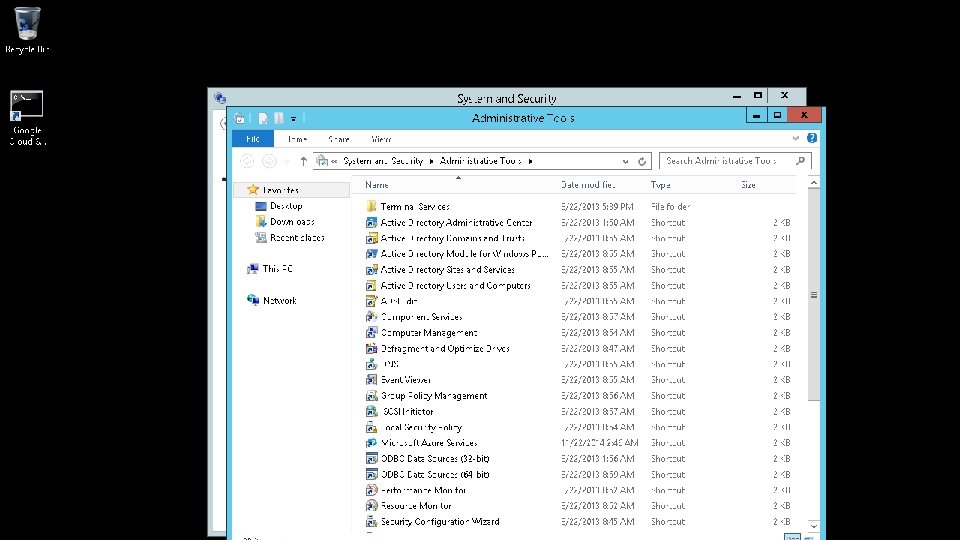The width and height of the screenshot is (960, 540).
Task: Select the Group Policy Management icon
Action: (x=371, y=396)
